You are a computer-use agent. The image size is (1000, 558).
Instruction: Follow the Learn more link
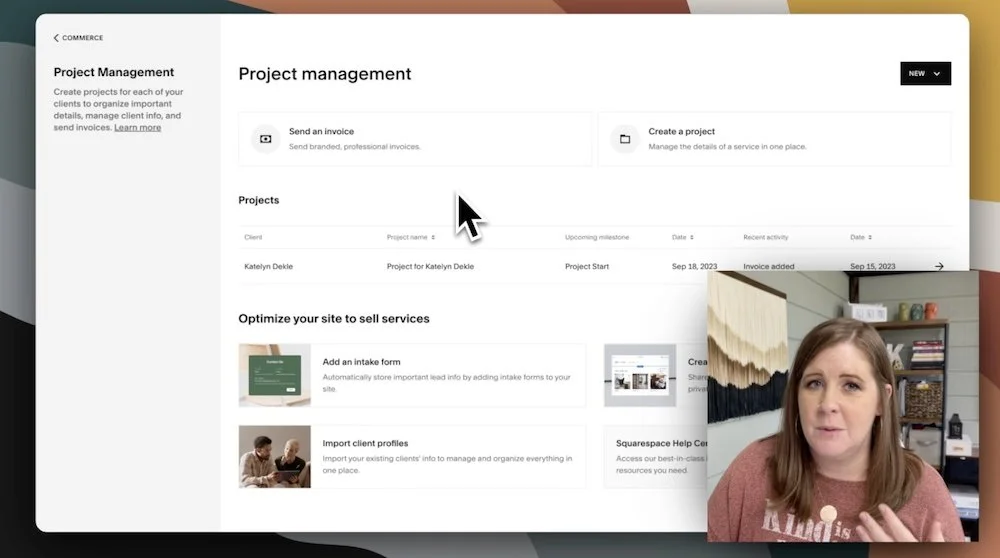(x=137, y=128)
